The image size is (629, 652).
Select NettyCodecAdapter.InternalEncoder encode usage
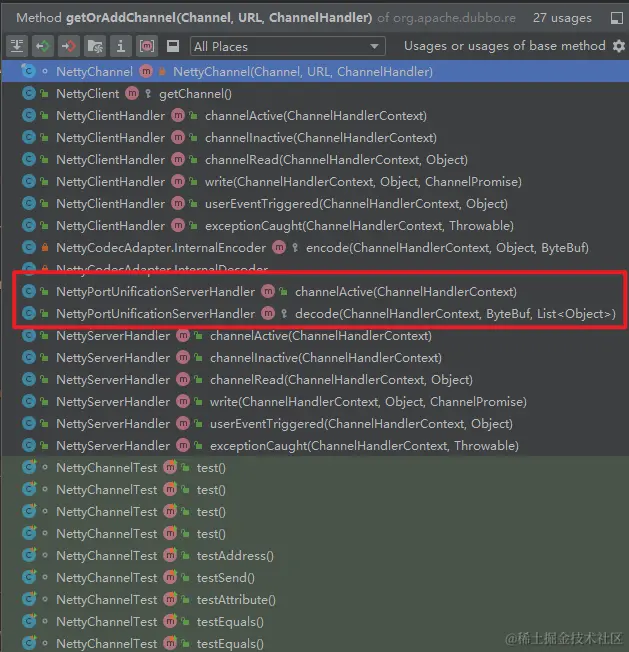[315, 248]
